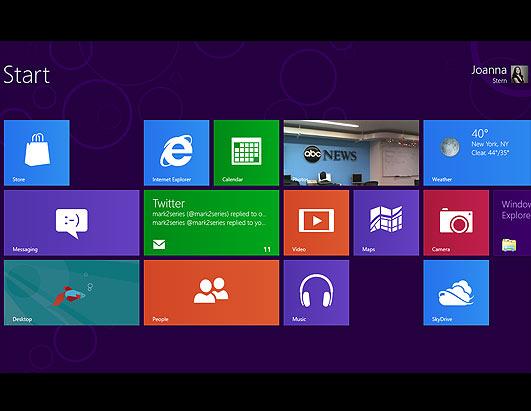This screenshot has width=531, height=411.
Task: Click the folder icon on Explorer tile
Action: 509,245
